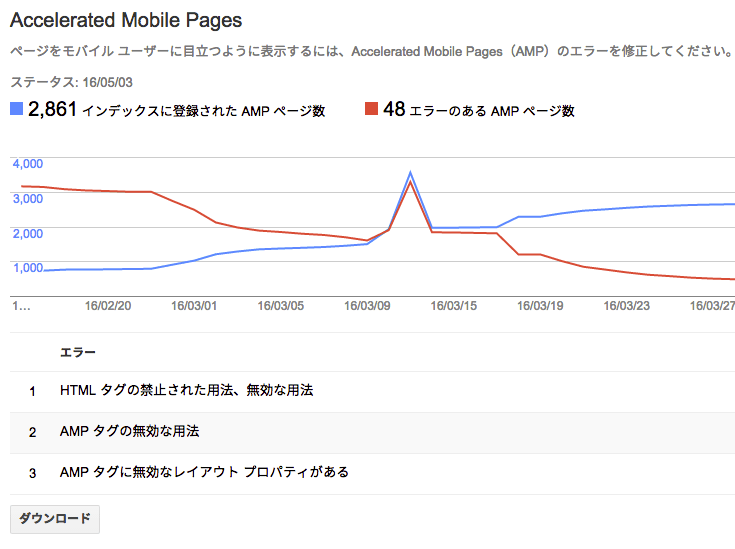Click the AMP description sentence below the heading
This screenshot has width=735, height=549.
(x=371, y=51)
